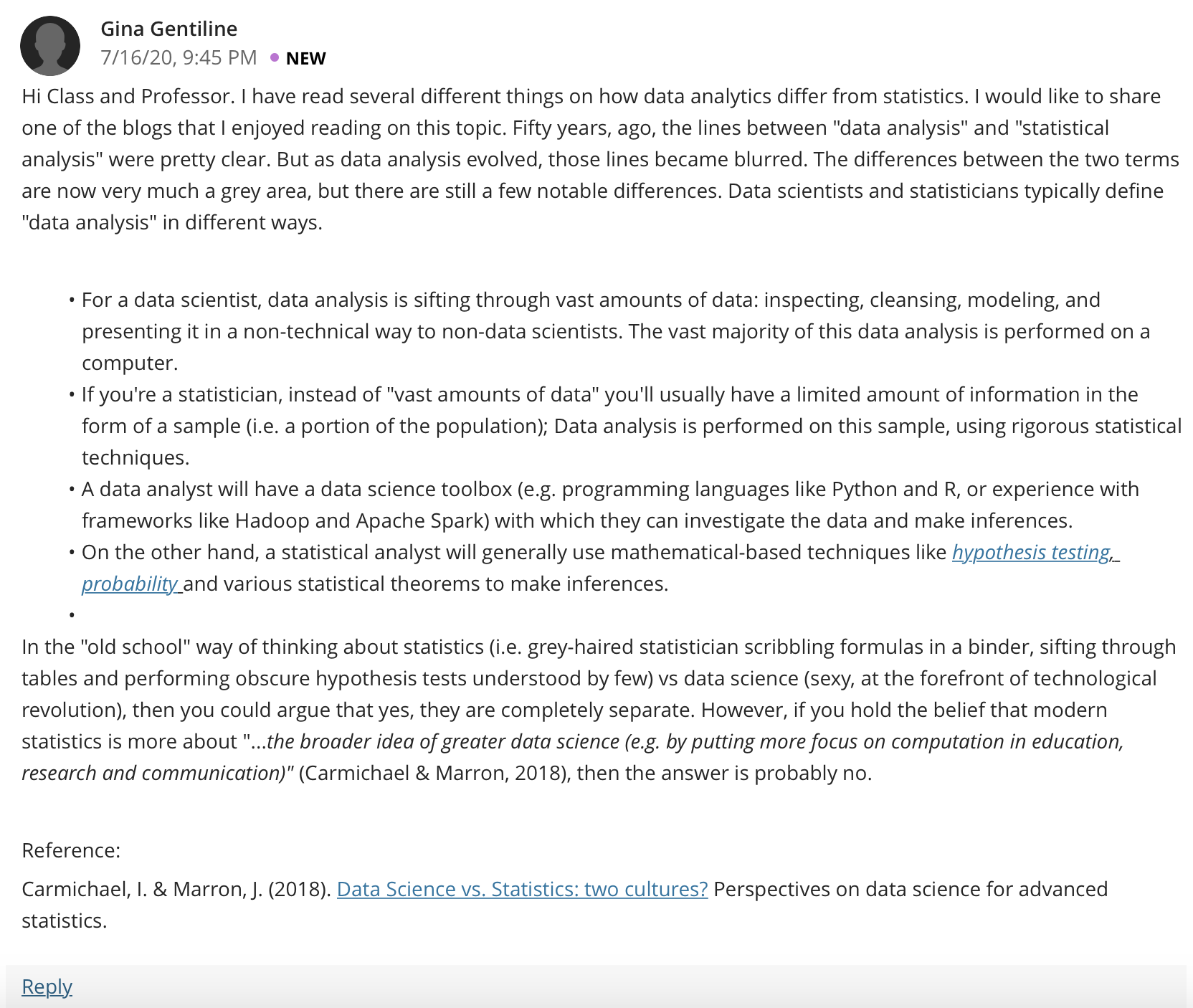Click the purple unread dot indicator
This screenshot has width=1193, height=1008.
(x=275, y=57)
